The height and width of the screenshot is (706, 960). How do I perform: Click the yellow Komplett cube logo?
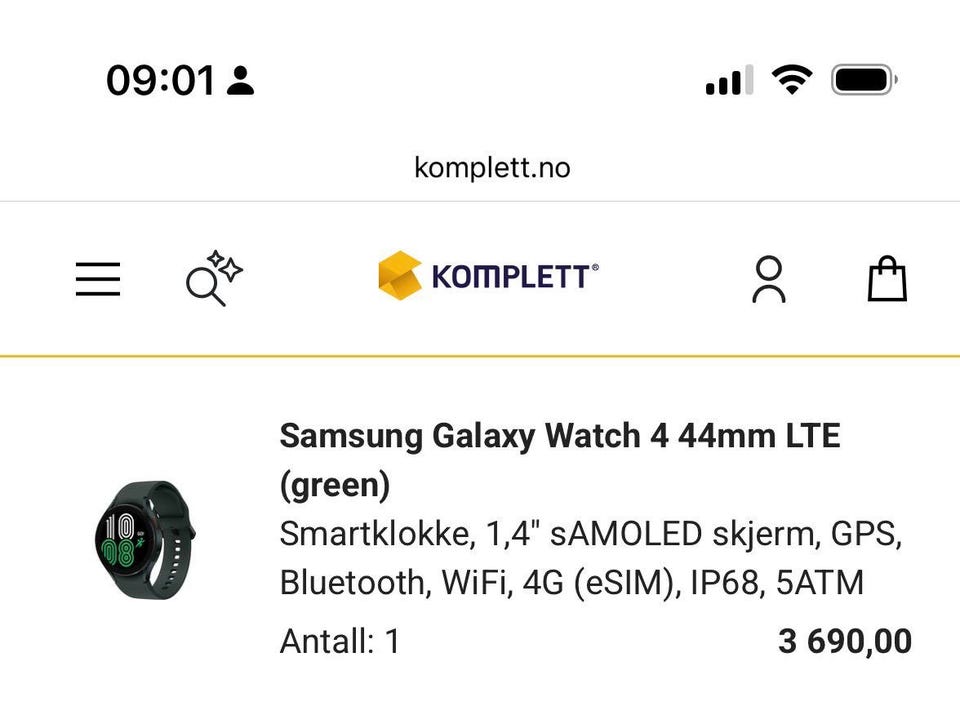click(399, 275)
